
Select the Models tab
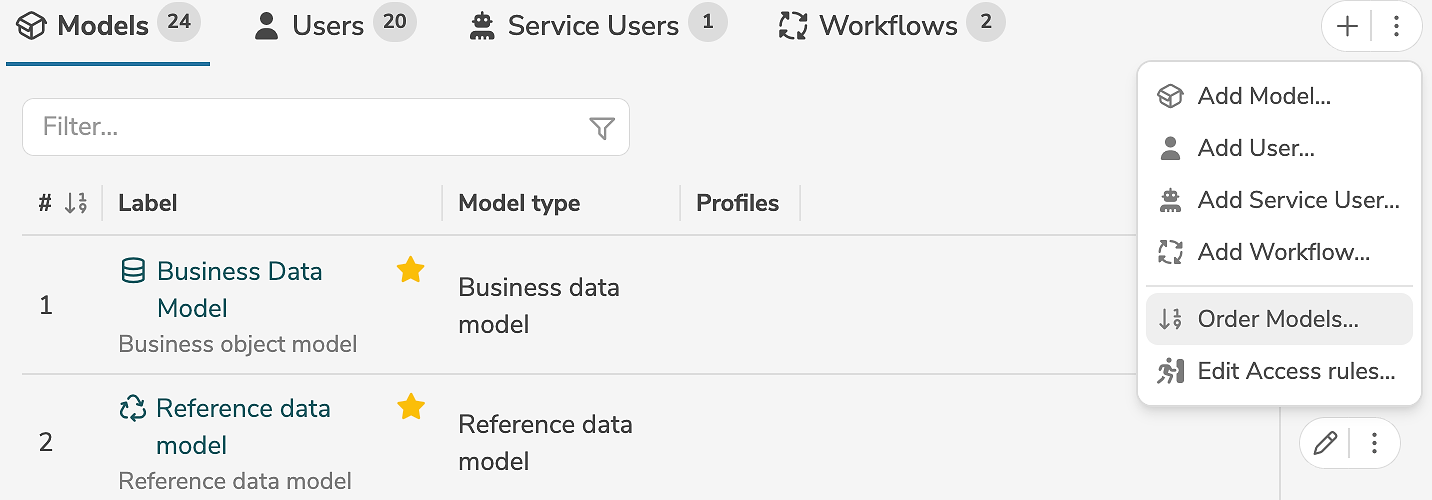click(x=103, y=26)
